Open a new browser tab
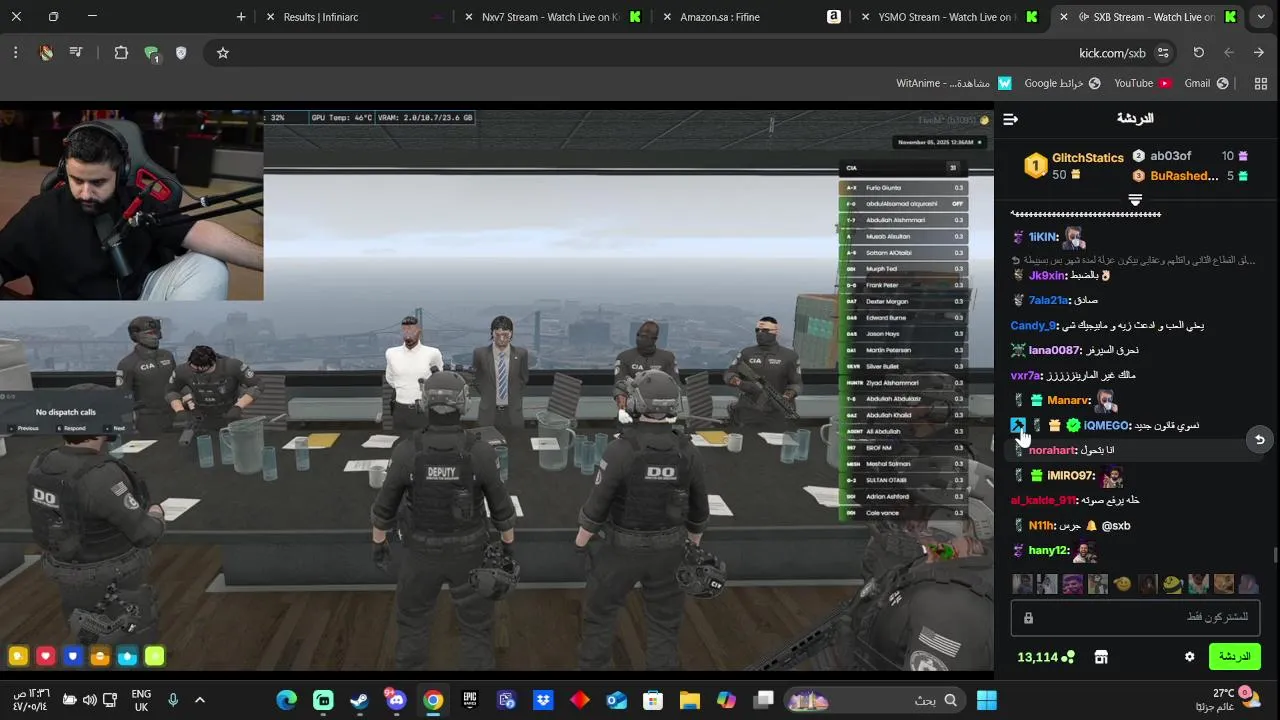This screenshot has height=720, width=1280. point(241,17)
